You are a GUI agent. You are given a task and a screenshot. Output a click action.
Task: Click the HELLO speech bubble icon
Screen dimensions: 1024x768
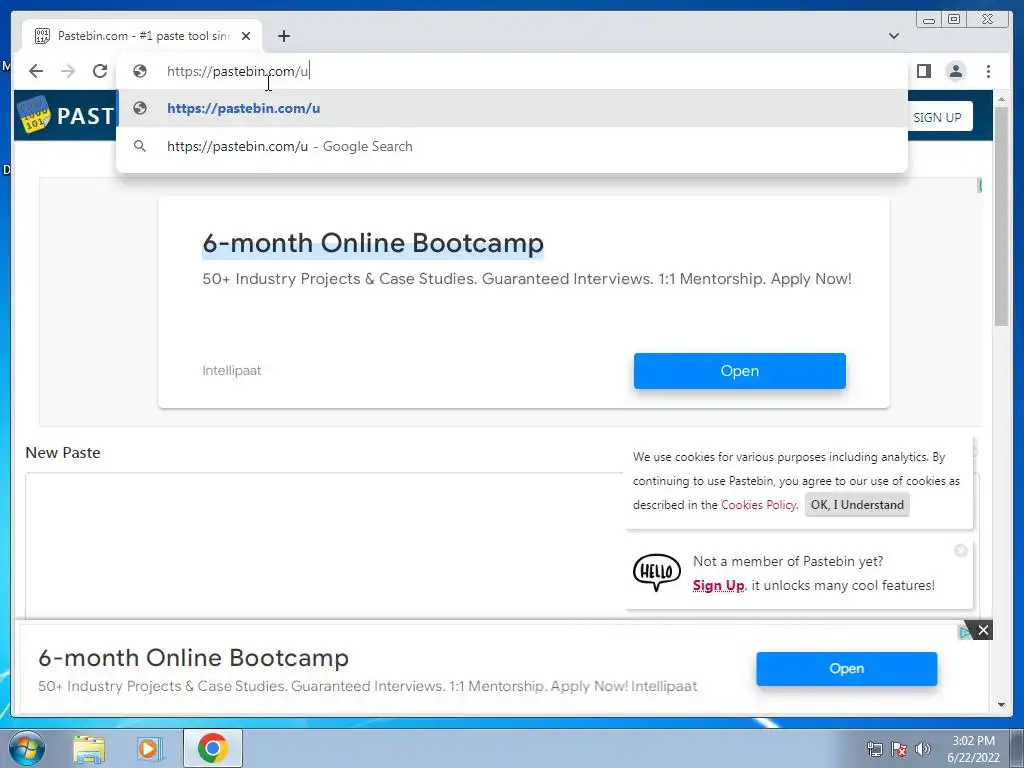tap(656, 573)
